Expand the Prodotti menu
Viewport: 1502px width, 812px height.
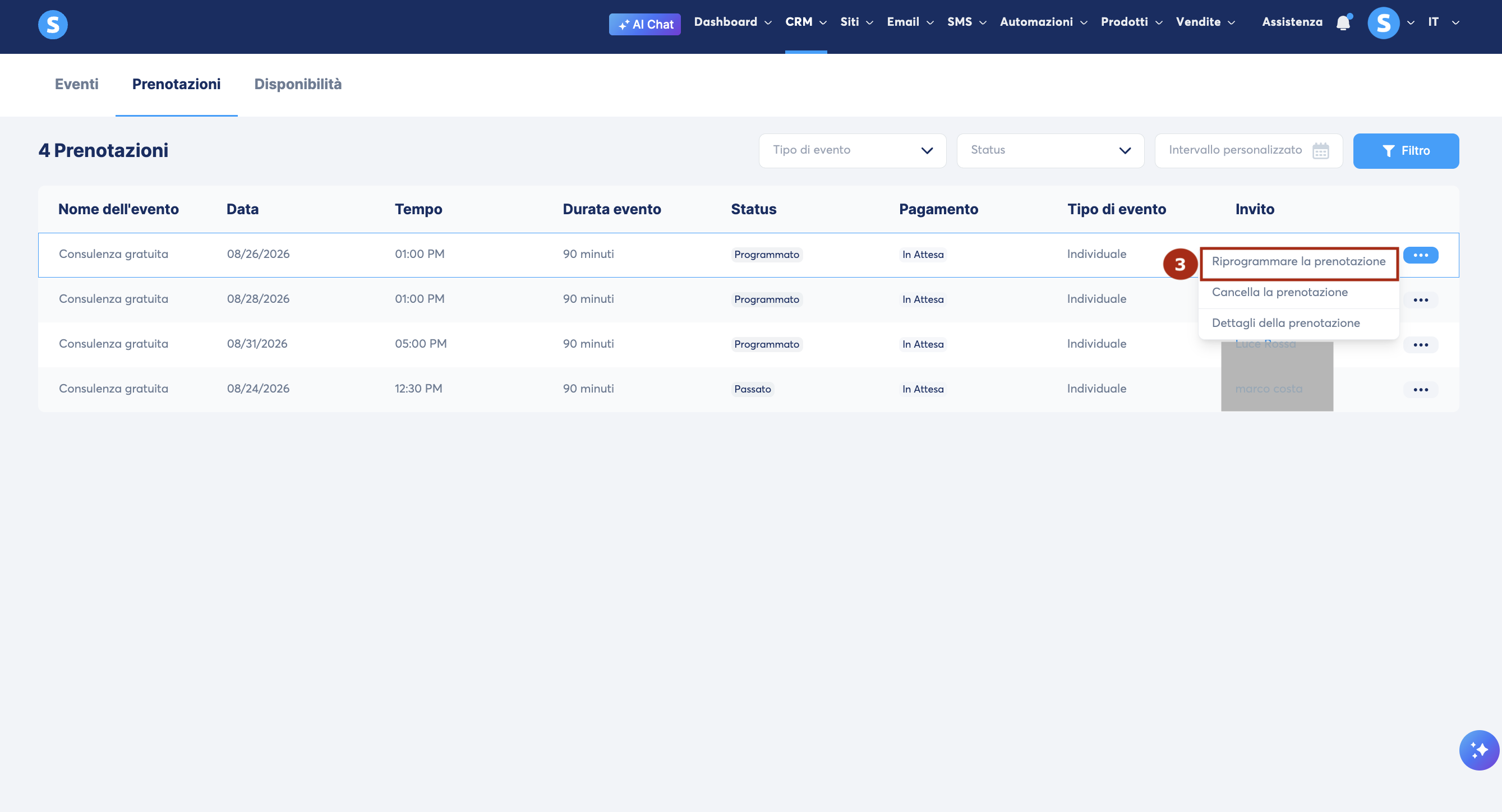[x=1132, y=22]
